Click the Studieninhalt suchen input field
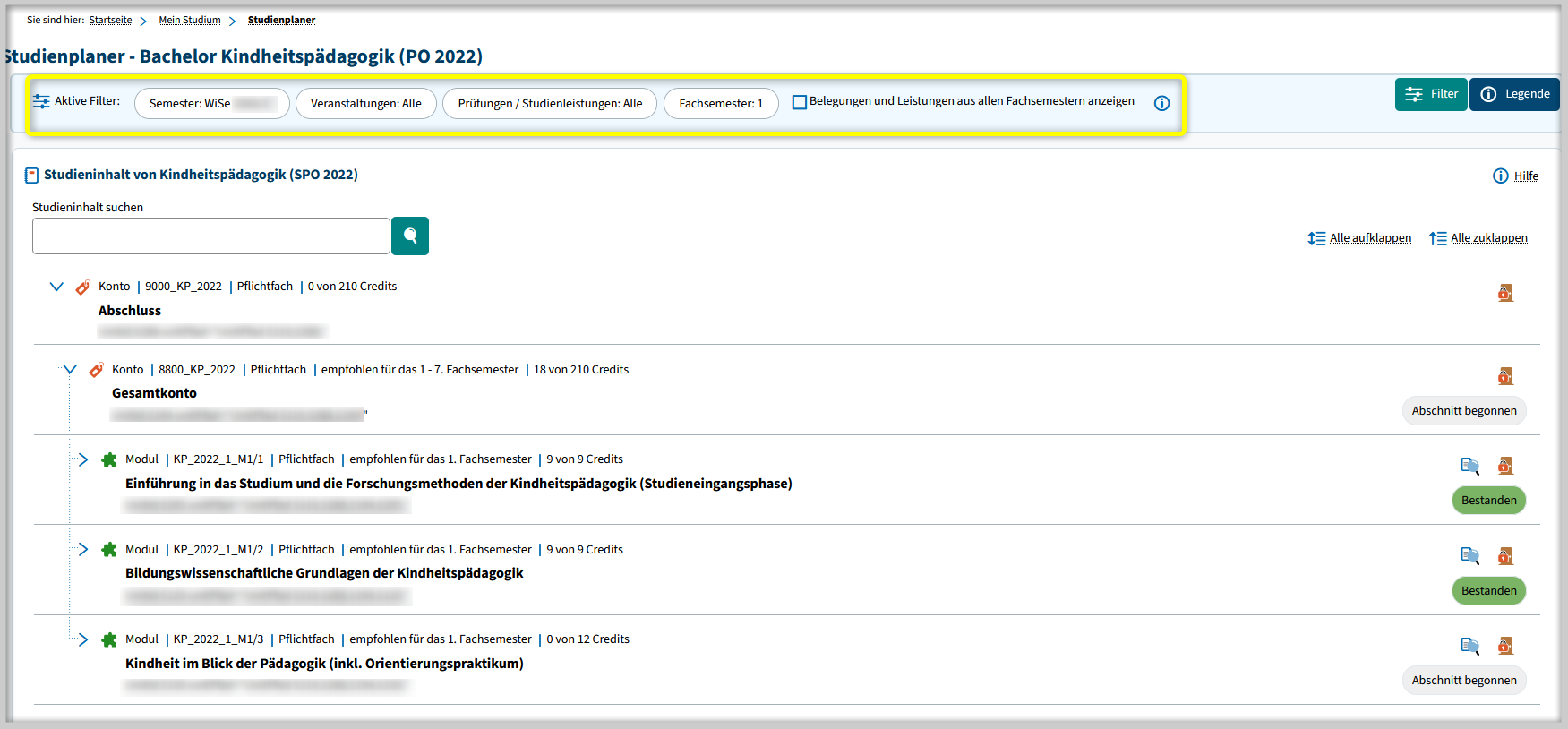Viewport: 1568px width, 729px height. pyautogui.click(x=211, y=236)
